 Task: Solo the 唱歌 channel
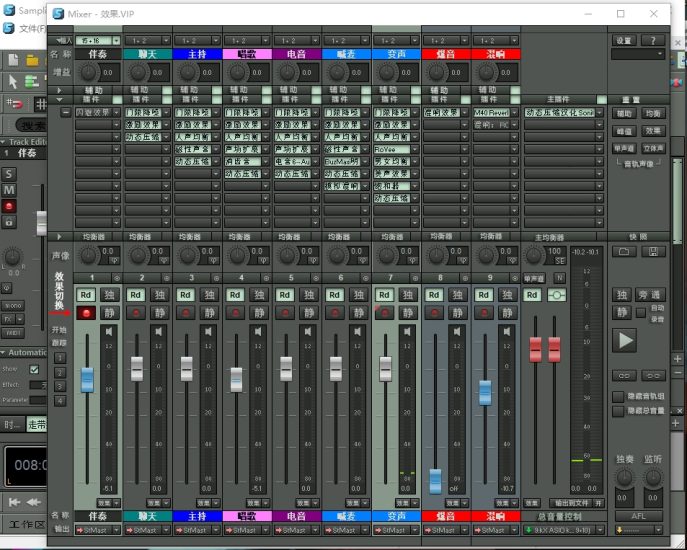(x=259, y=295)
